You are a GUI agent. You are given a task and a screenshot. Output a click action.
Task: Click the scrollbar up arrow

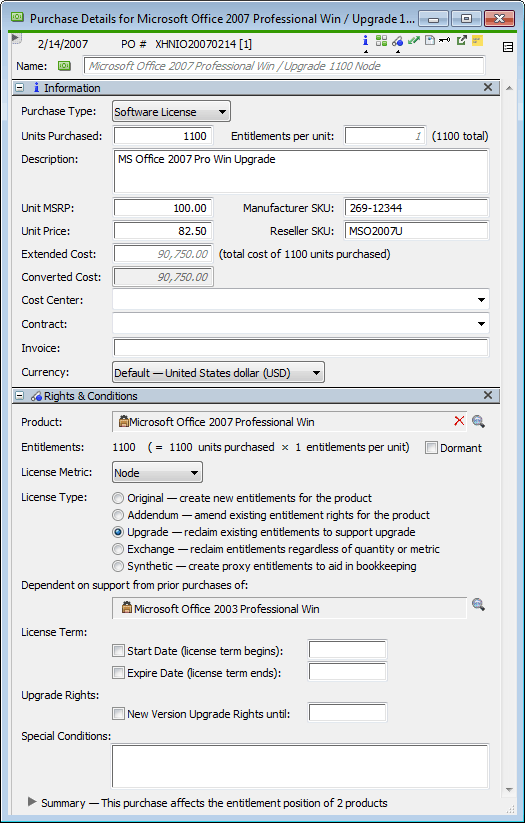coord(508,88)
